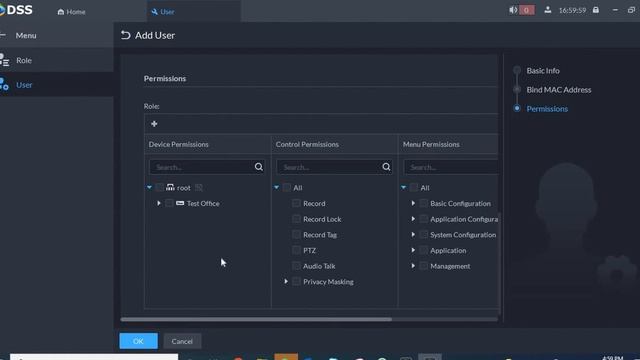Screen dimensions: 640x360
Task: Jump to Basic Info step
Action: (543, 71)
